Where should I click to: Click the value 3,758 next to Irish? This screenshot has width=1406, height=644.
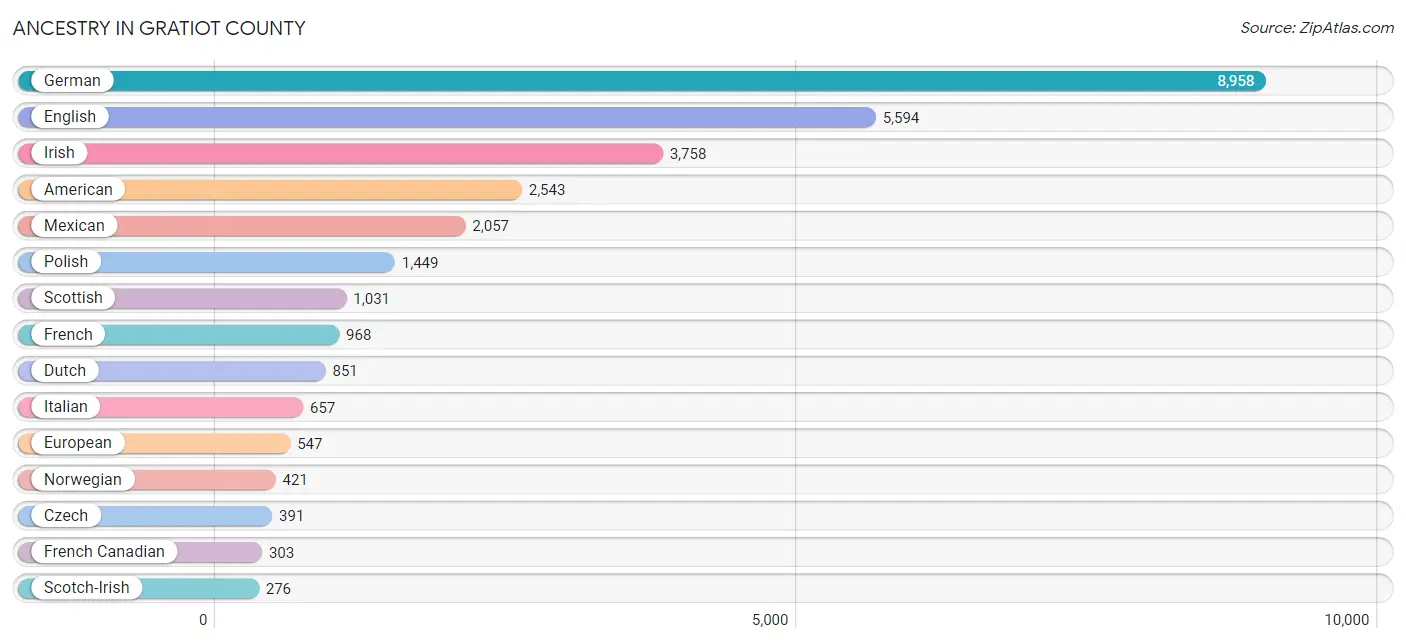click(x=688, y=154)
